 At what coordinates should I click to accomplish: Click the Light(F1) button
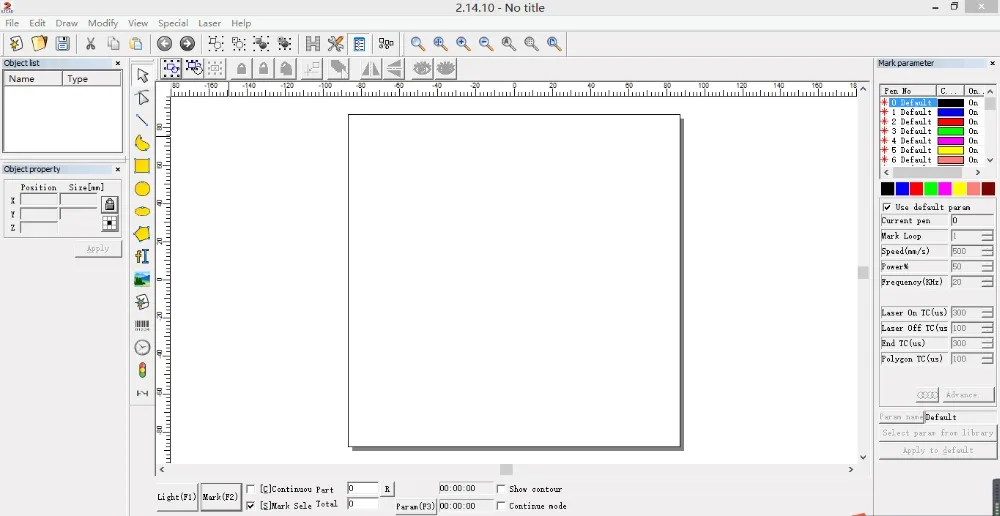point(177,497)
